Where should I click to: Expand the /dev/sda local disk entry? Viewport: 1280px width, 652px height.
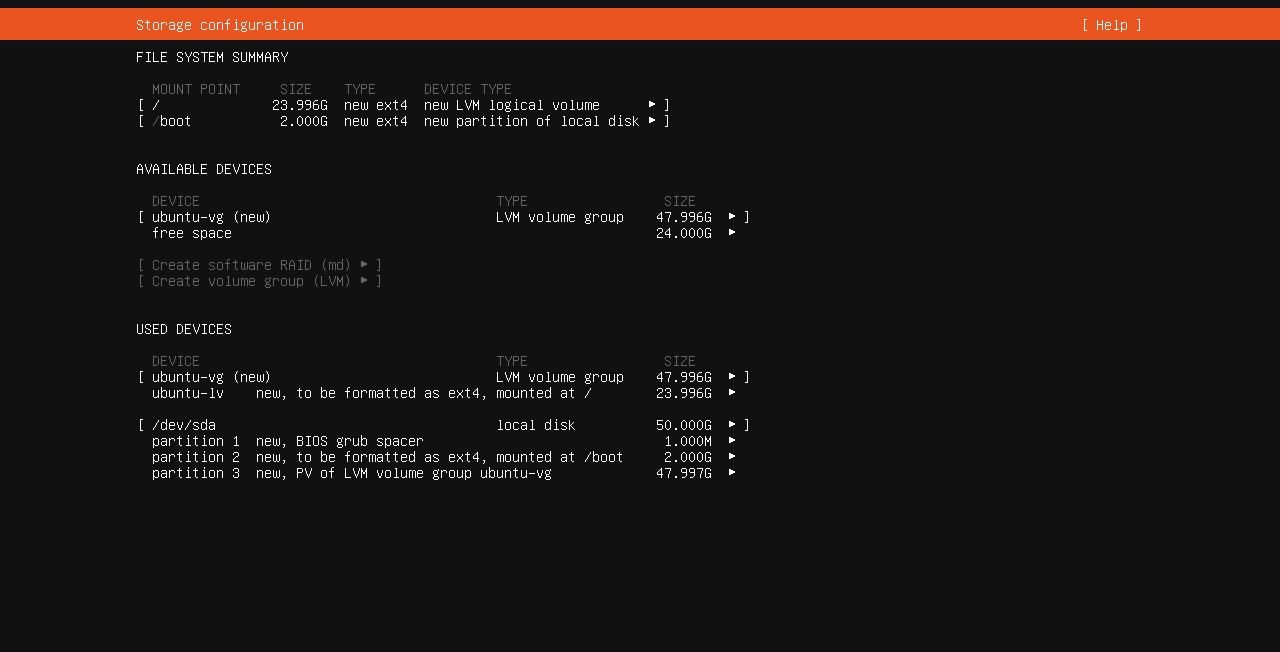point(731,425)
